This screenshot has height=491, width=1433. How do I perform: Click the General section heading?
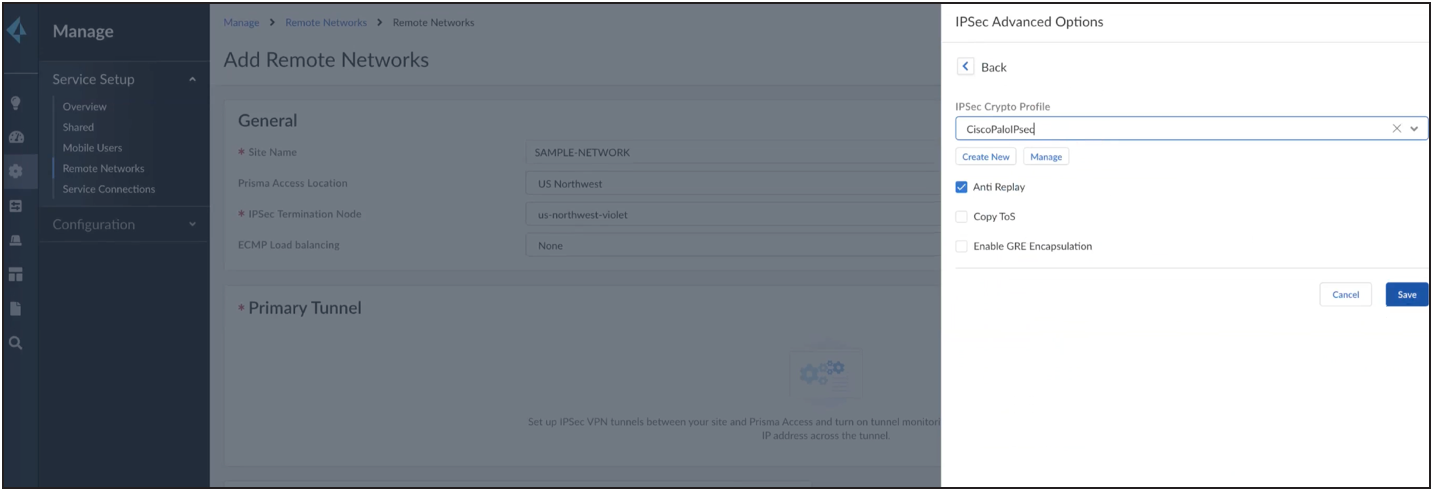[267, 121]
